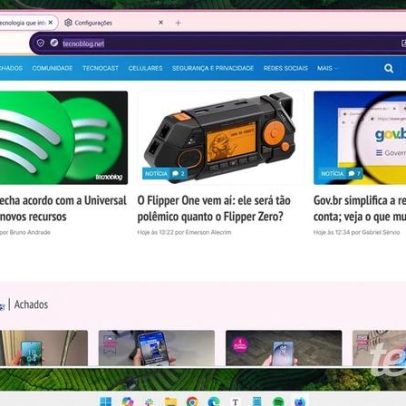Open the ACHADOS nav item
The height and width of the screenshot is (406, 406).
click(x=11, y=68)
